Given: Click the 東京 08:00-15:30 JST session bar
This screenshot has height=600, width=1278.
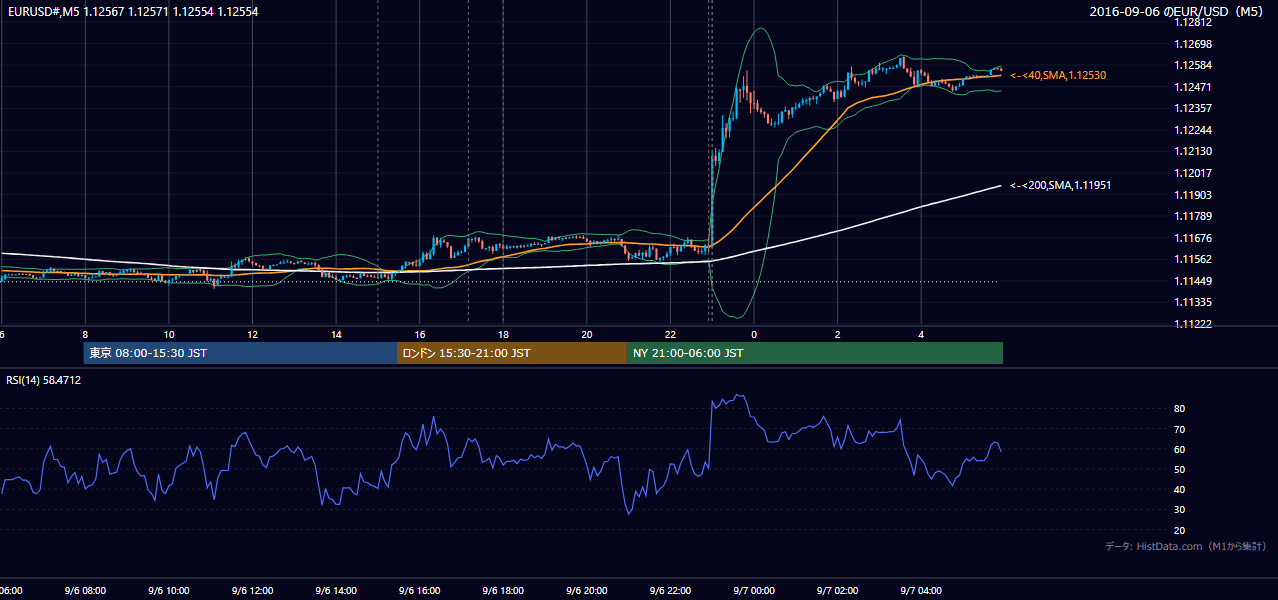Looking at the screenshot, I should 240,353.
